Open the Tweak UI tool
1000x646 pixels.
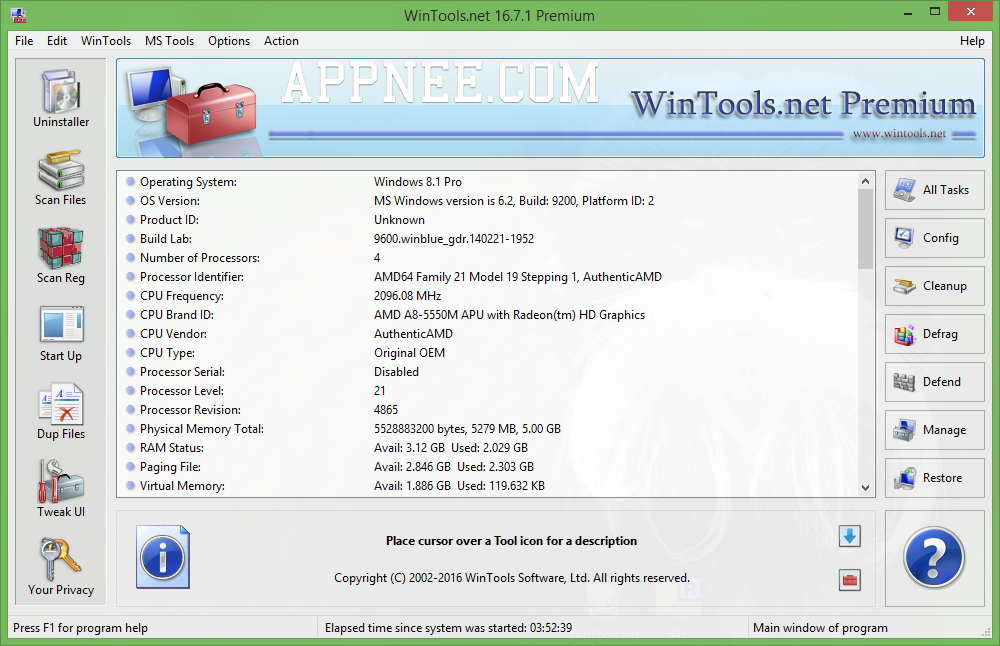pyautogui.click(x=61, y=489)
